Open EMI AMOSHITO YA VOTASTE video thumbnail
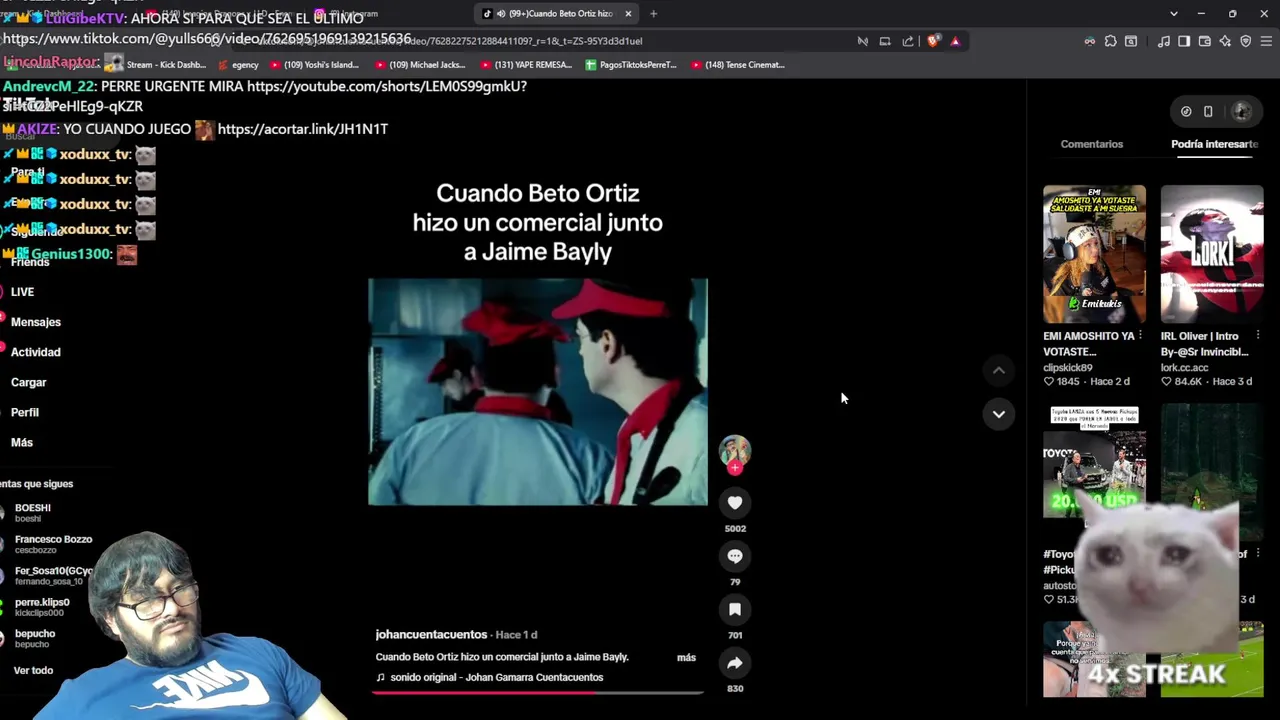 (1094, 254)
